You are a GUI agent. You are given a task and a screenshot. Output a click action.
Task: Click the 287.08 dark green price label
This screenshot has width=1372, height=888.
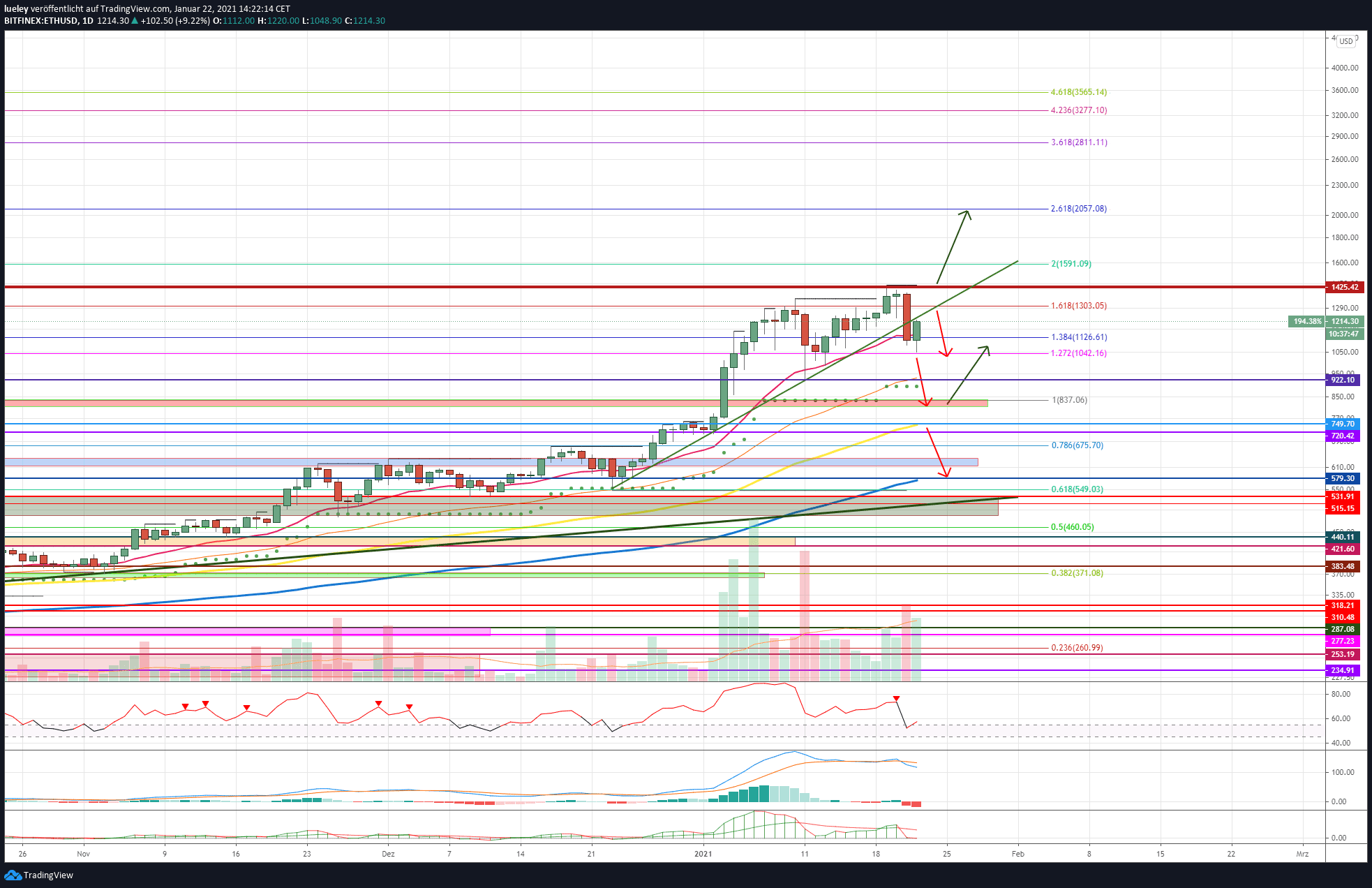click(1344, 629)
